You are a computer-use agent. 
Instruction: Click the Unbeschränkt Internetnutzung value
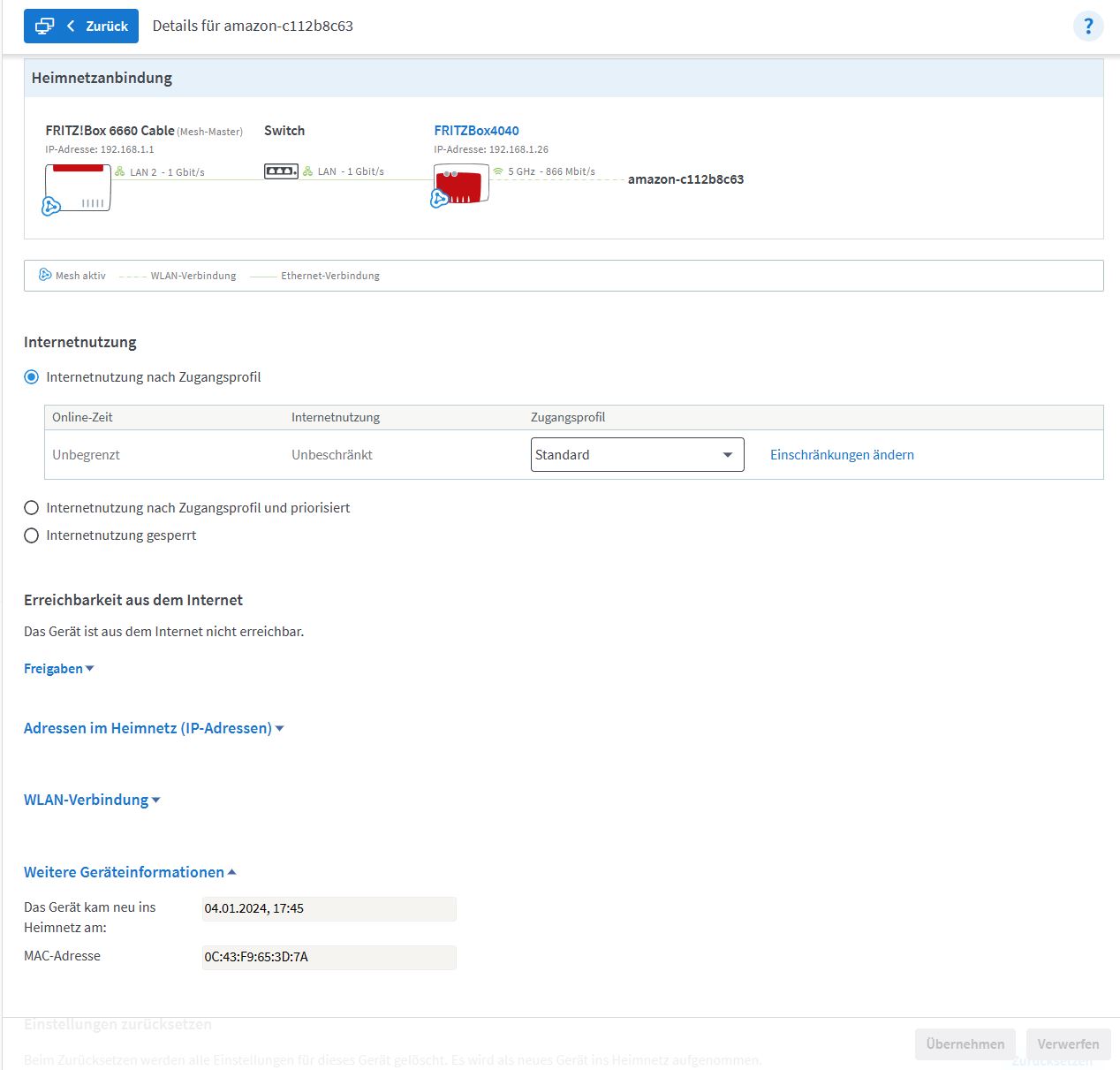(x=332, y=455)
